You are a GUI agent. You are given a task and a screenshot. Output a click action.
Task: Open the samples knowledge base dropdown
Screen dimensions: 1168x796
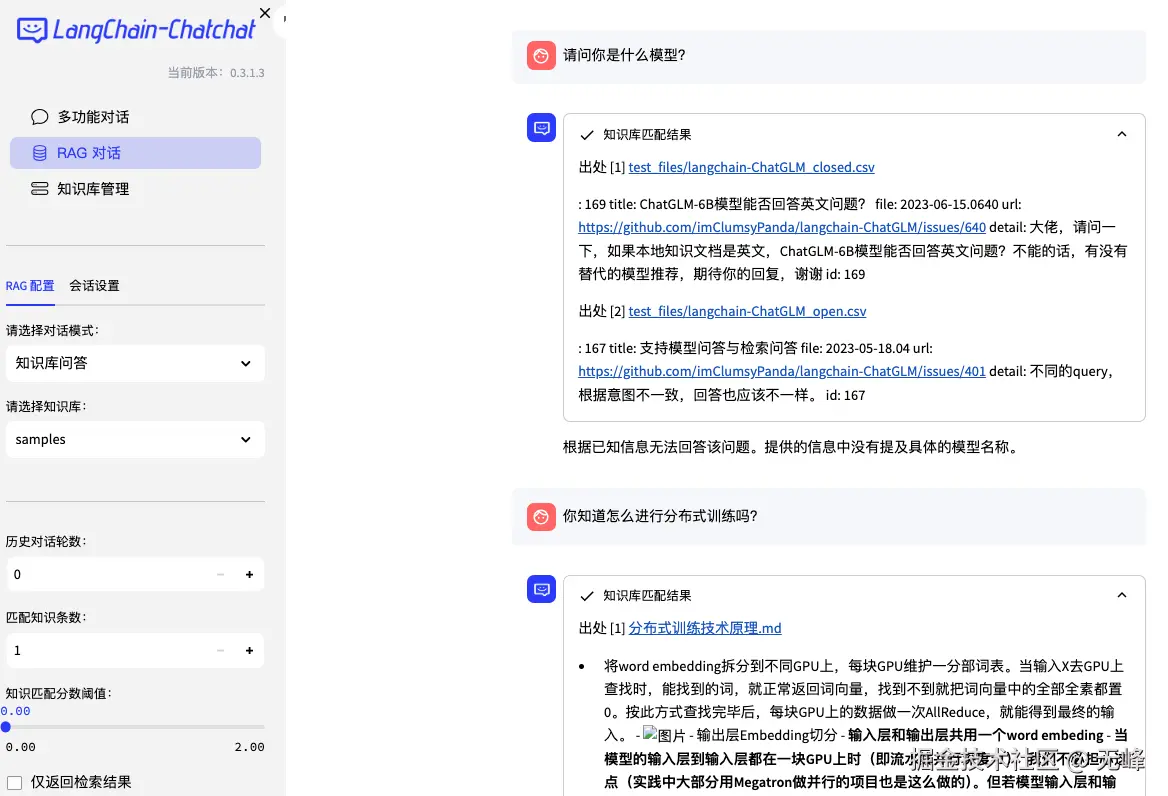point(135,439)
